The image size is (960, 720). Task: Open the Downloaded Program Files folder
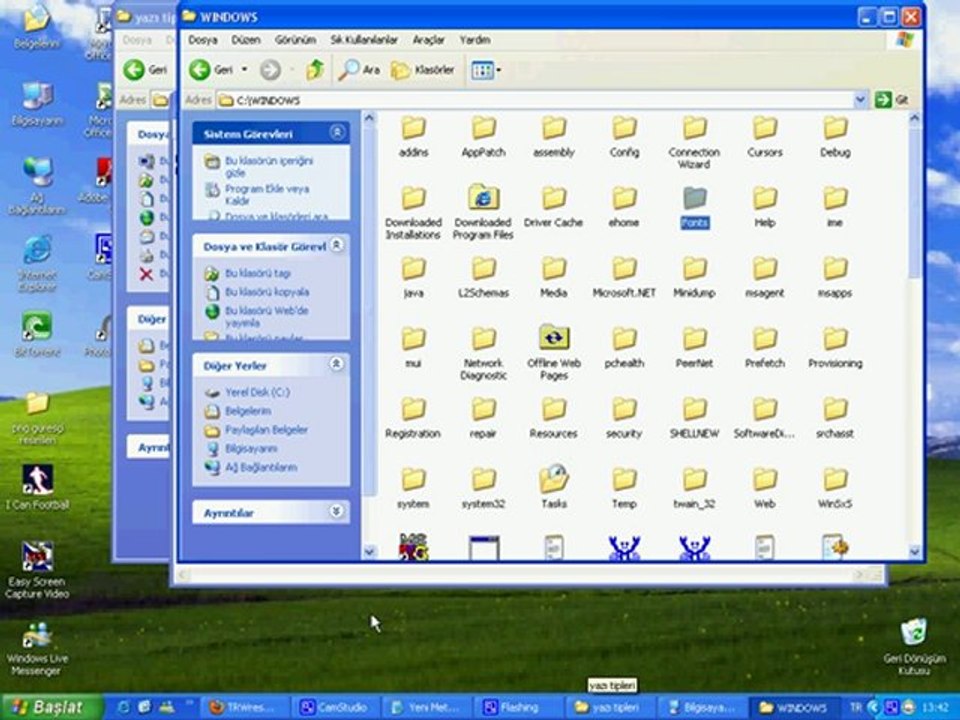[x=483, y=212]
